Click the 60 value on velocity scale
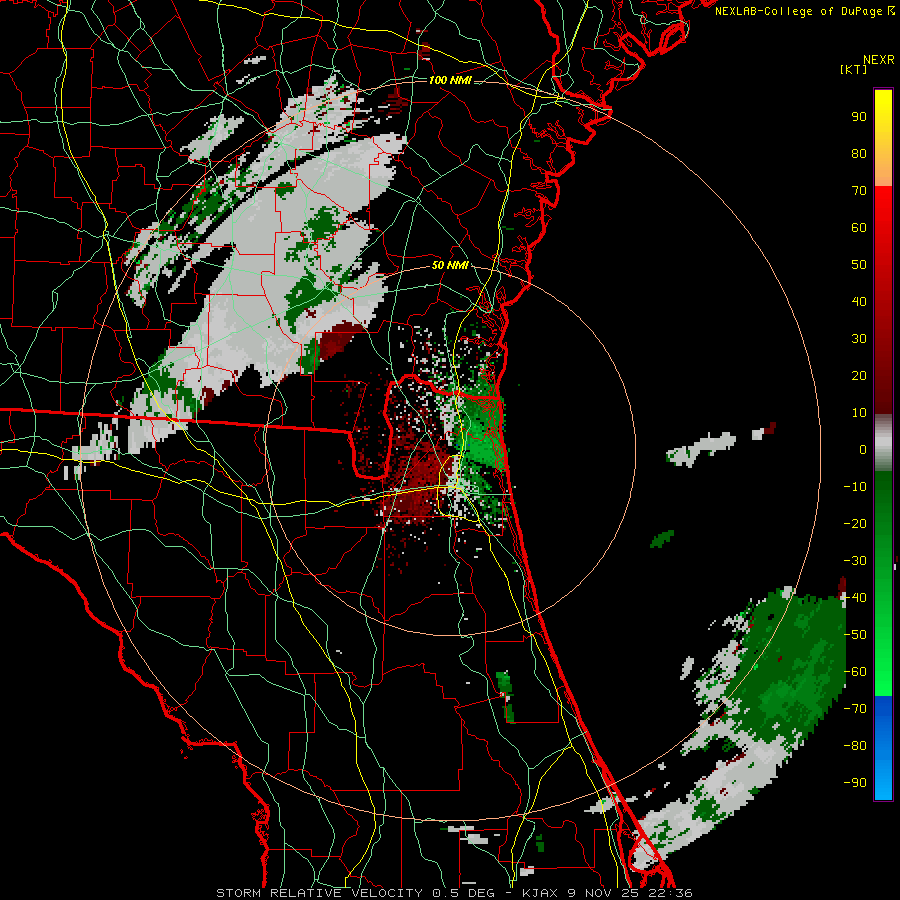Image resolution: width=900 pixels, height=900 pixels. click(x=859, y=227)
